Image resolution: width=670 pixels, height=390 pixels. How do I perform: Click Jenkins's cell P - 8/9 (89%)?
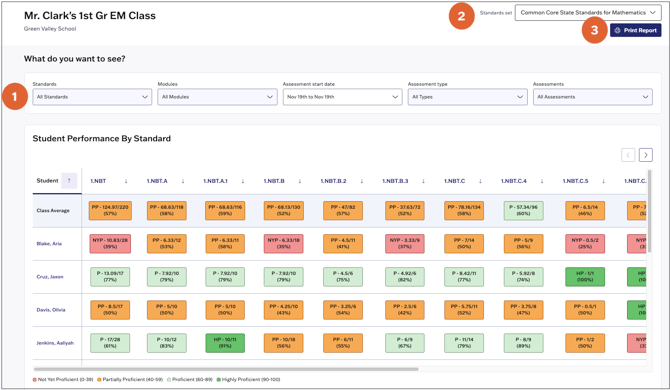[523, 343]
